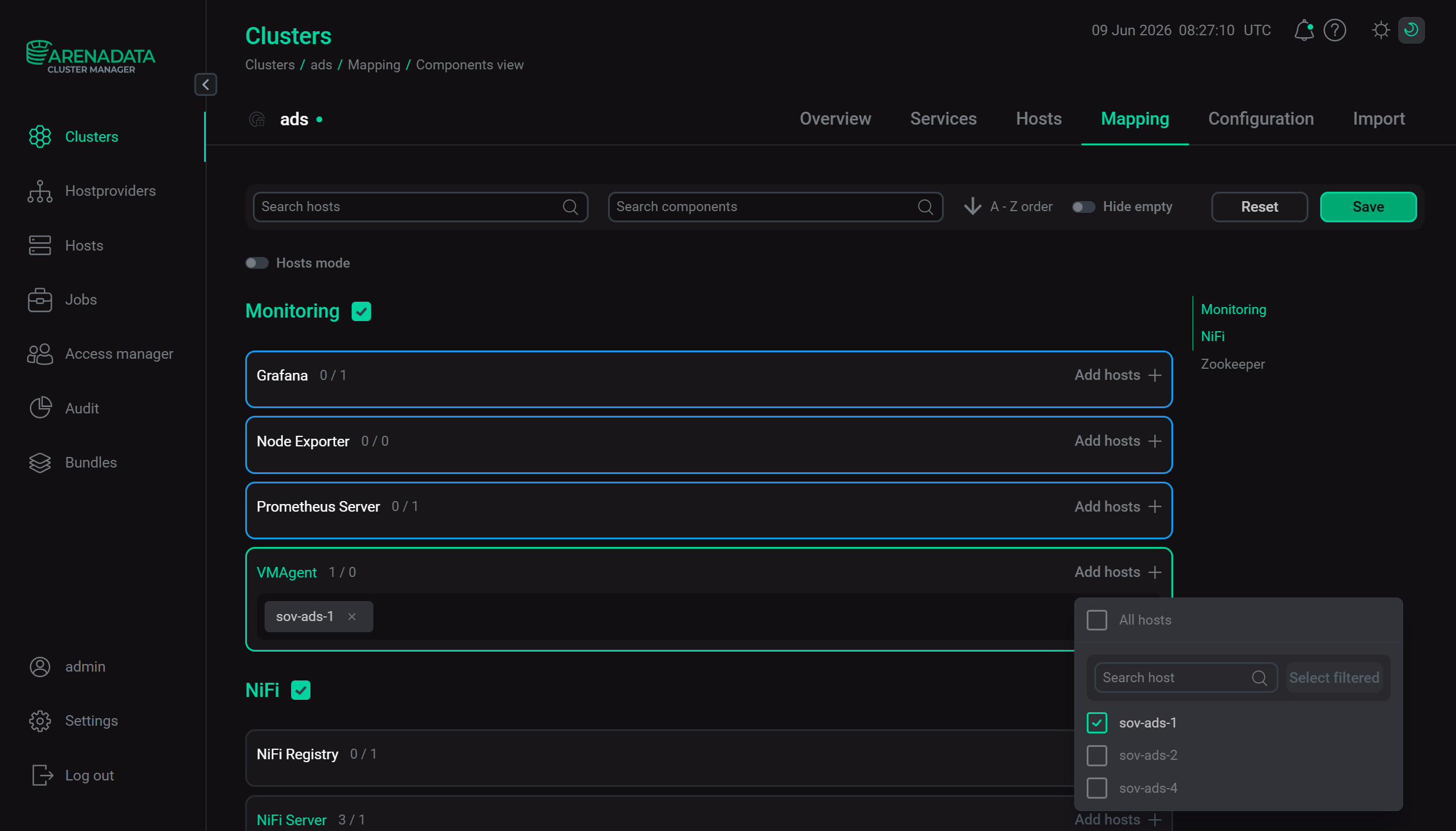
Task: Switch to the Configuration tab
Action: pyautogui.click(x=1261, y=119)
